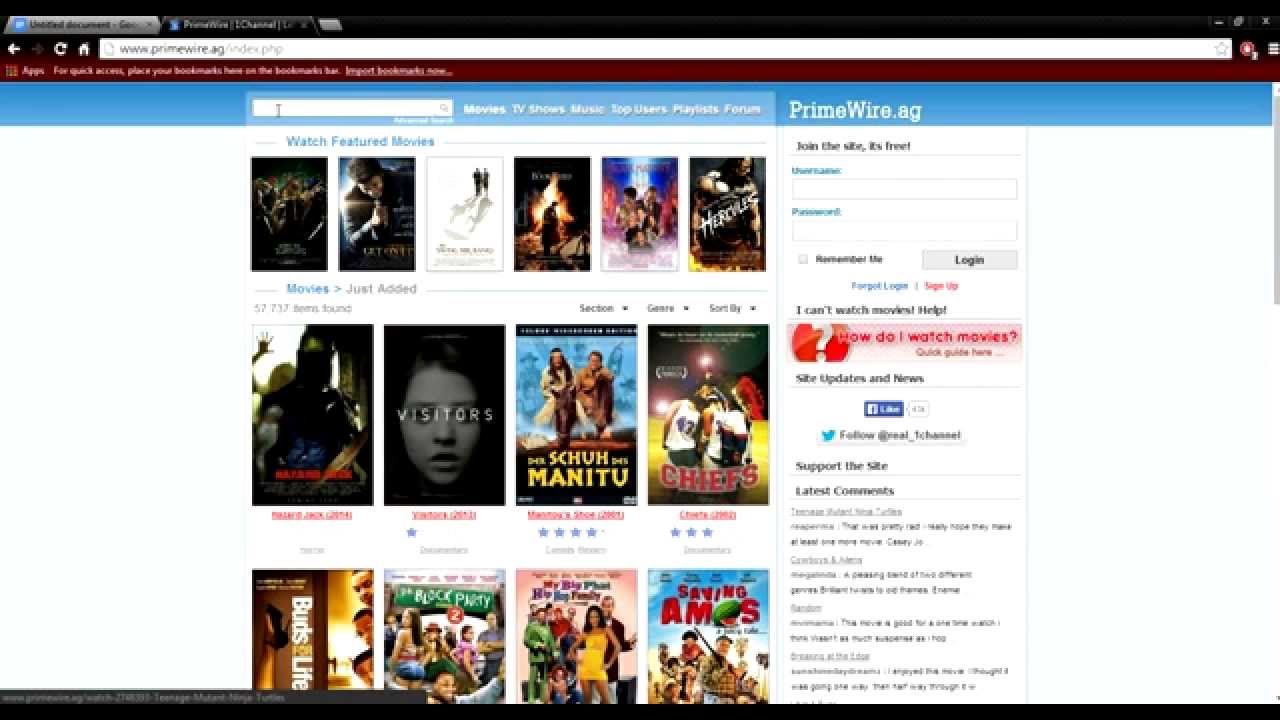
Task: Open the Top Users nav item
Action: [638, 109]
